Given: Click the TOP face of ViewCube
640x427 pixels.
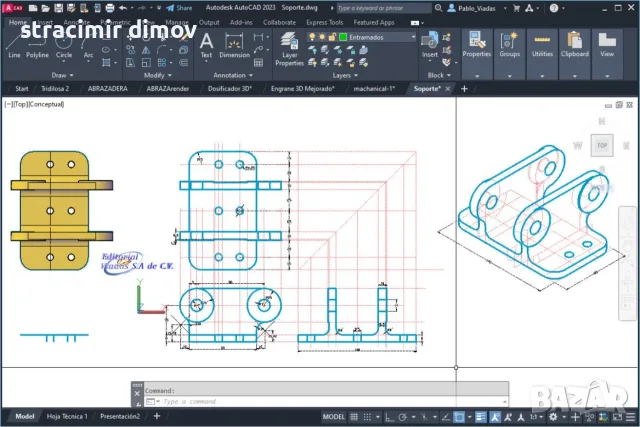Looking at the screenshot, I should [602, 145].
